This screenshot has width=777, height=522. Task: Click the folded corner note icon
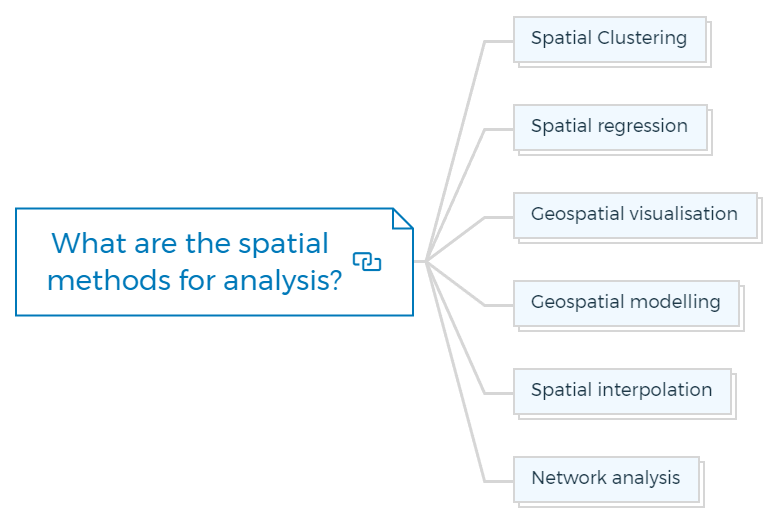402,219
